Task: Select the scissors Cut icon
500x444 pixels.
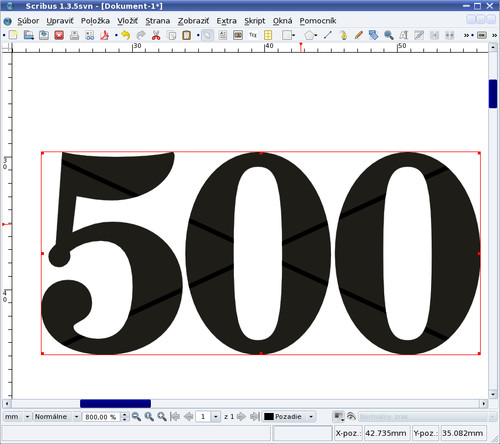Action: click(156, 35)
